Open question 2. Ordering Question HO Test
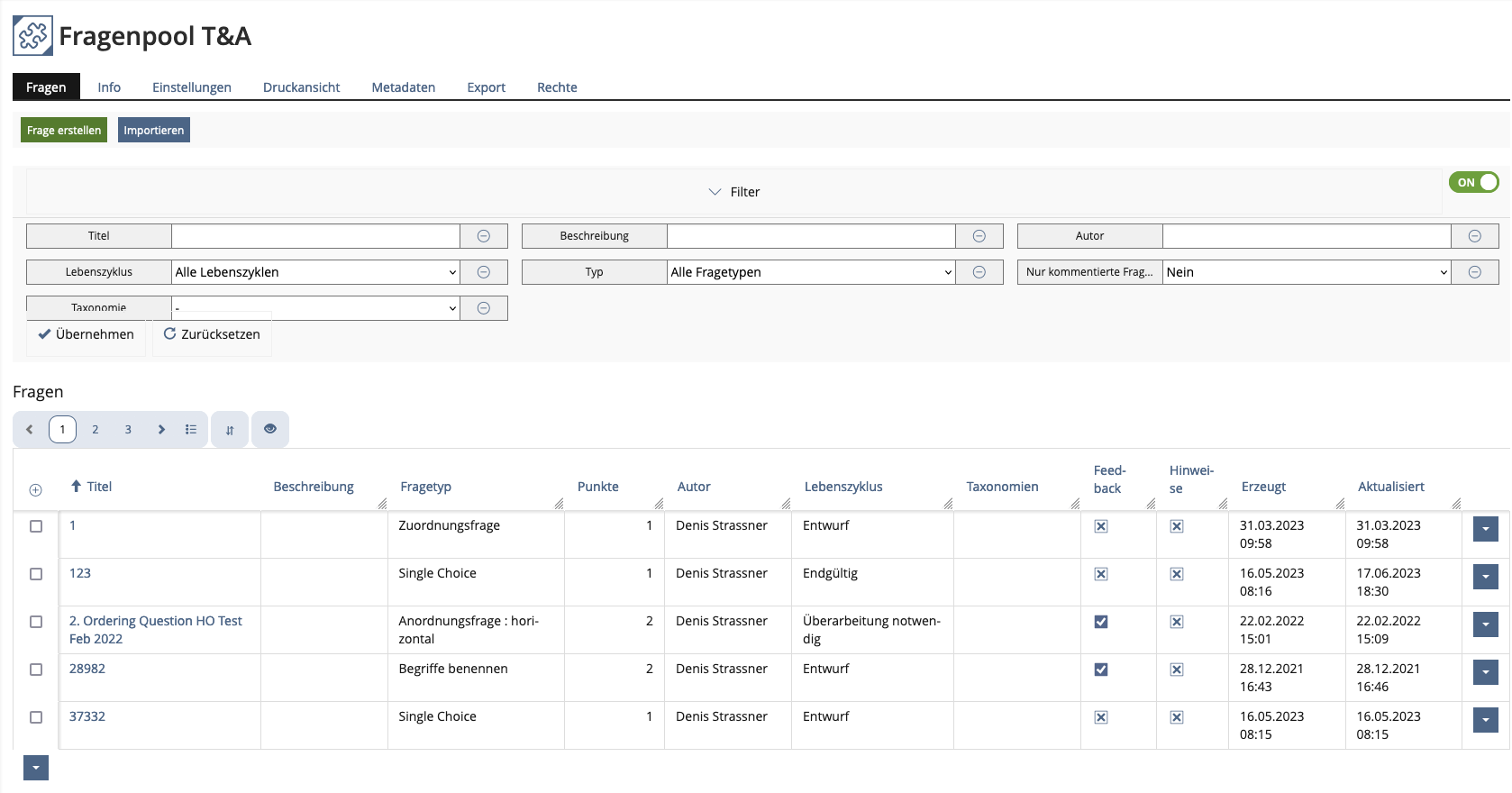The image size is (1512, 793). [x=155, y=621]
